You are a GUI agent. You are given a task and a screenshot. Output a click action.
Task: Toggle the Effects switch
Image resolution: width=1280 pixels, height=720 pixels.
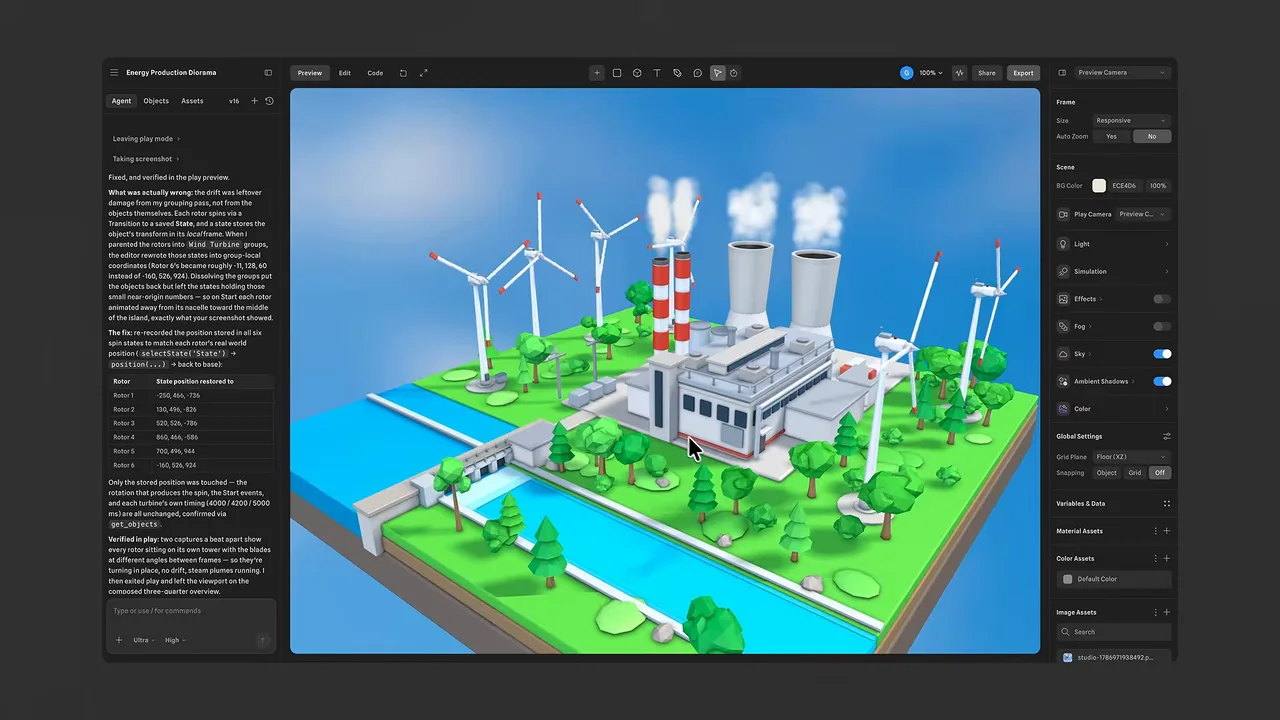pyautogui.click(x=1162, y=299)
